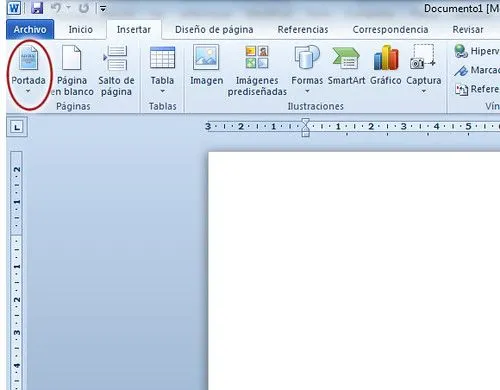Viewport: 500px width, 390px height.
Task: Click the Referencia cruzada label text
Action: coord(485,89)
